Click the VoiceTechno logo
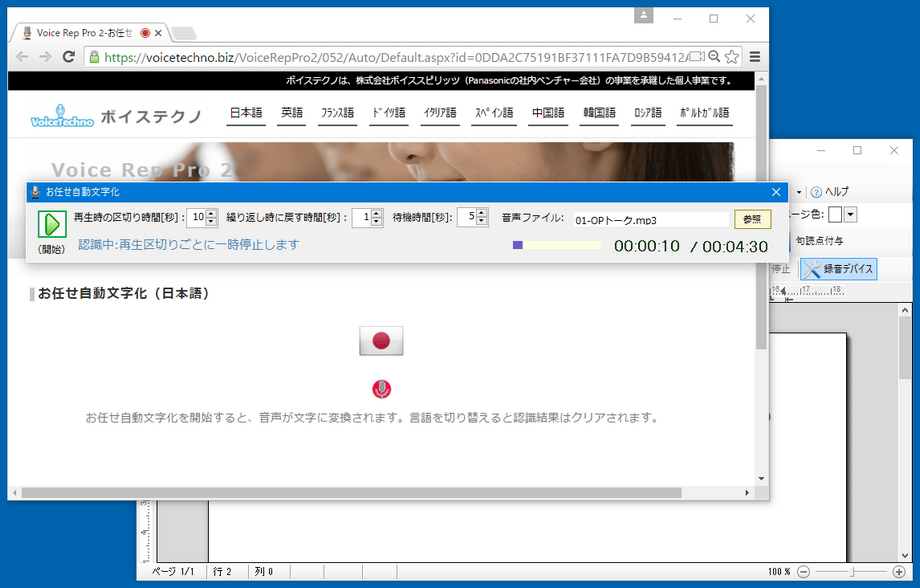The image size is (920, 588). [62, 116]
